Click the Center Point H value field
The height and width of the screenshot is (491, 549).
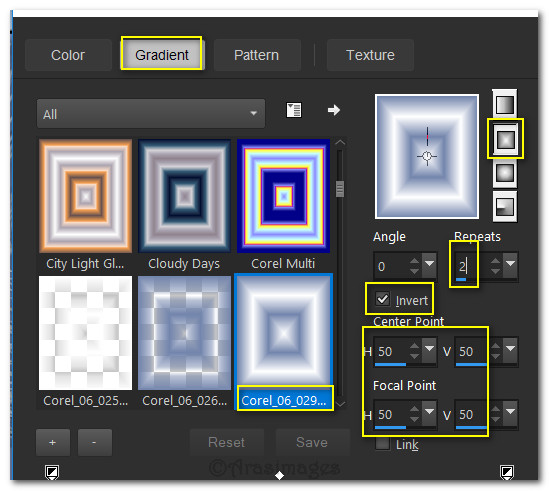(390, 351)
